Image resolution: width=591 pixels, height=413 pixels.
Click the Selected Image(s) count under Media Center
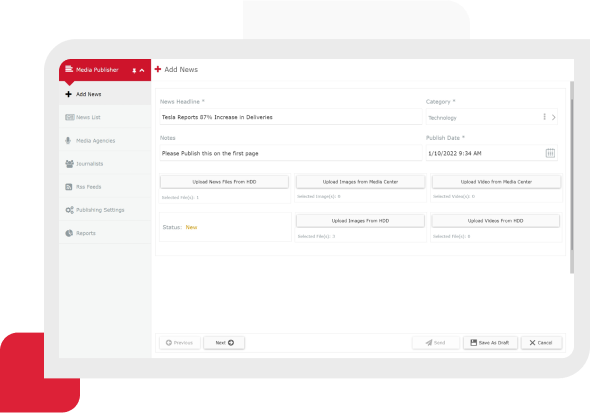tap(319, 196)
